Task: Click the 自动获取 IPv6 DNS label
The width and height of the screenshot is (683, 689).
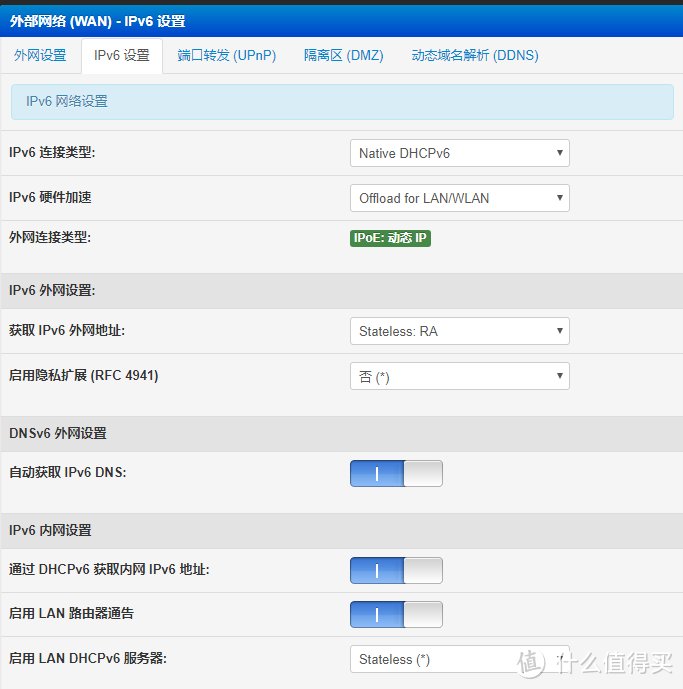Action: (68, 472)
